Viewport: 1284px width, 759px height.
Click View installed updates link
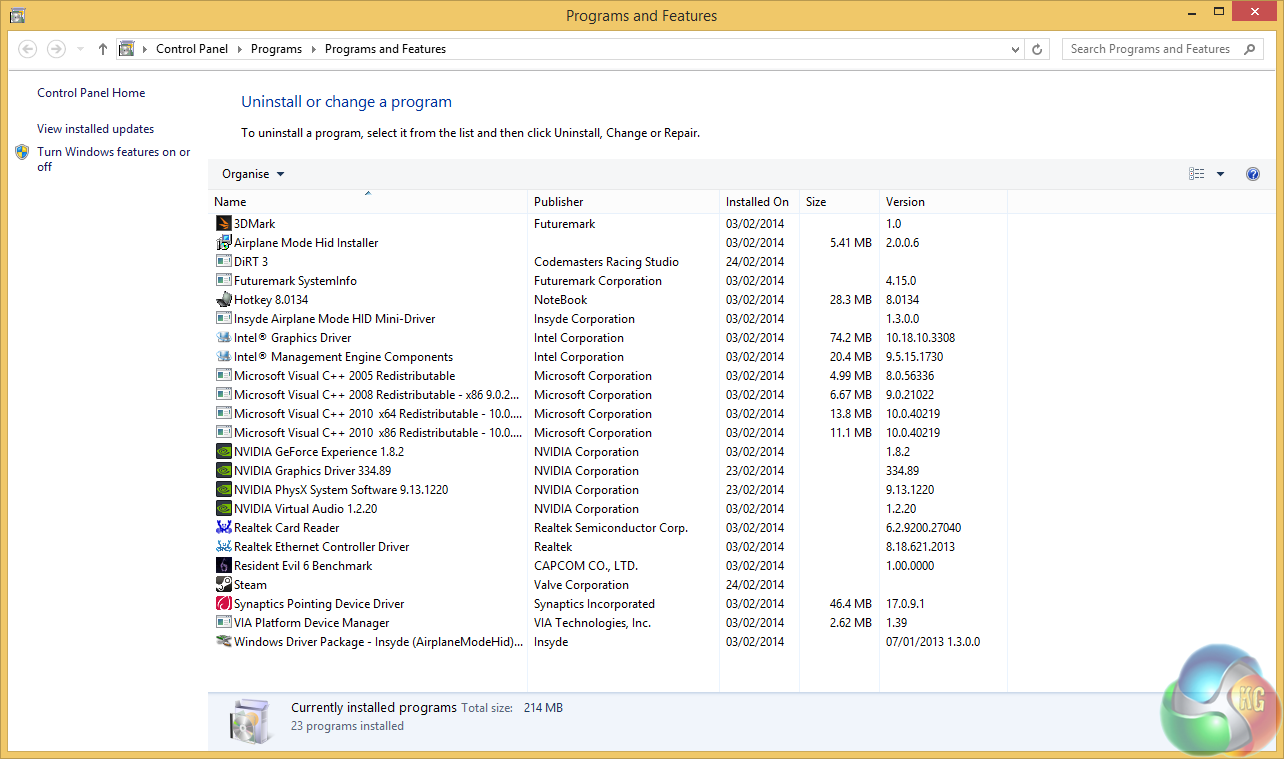95,129
